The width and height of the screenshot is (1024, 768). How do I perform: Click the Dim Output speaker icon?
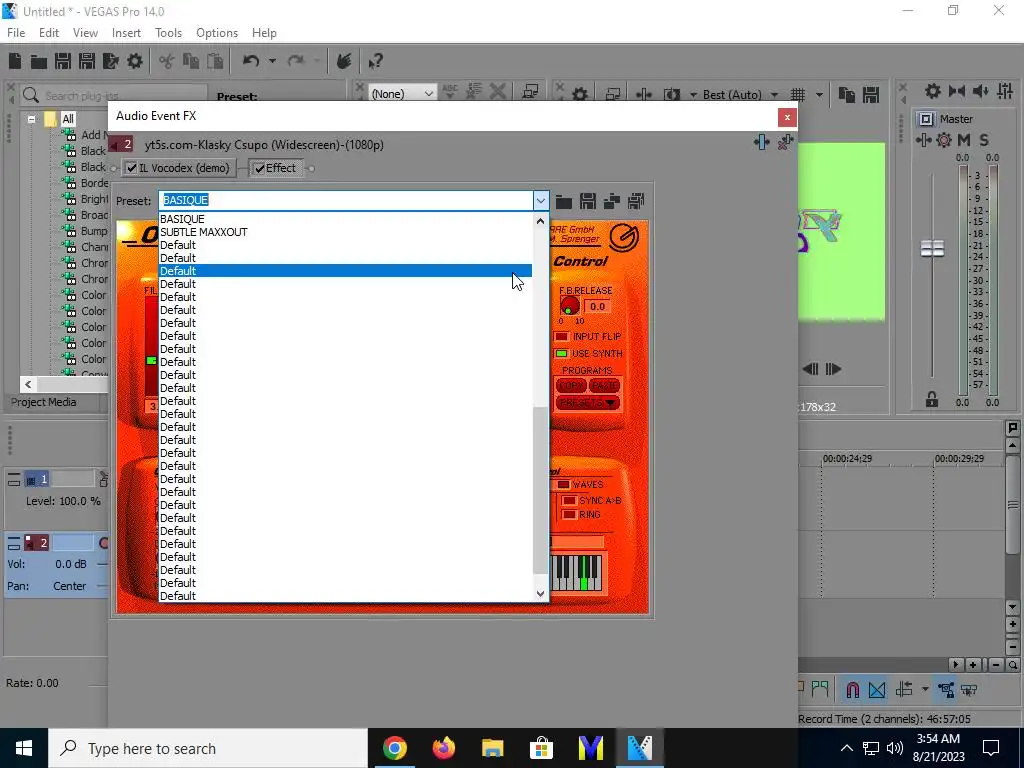(x=981, y=91)
